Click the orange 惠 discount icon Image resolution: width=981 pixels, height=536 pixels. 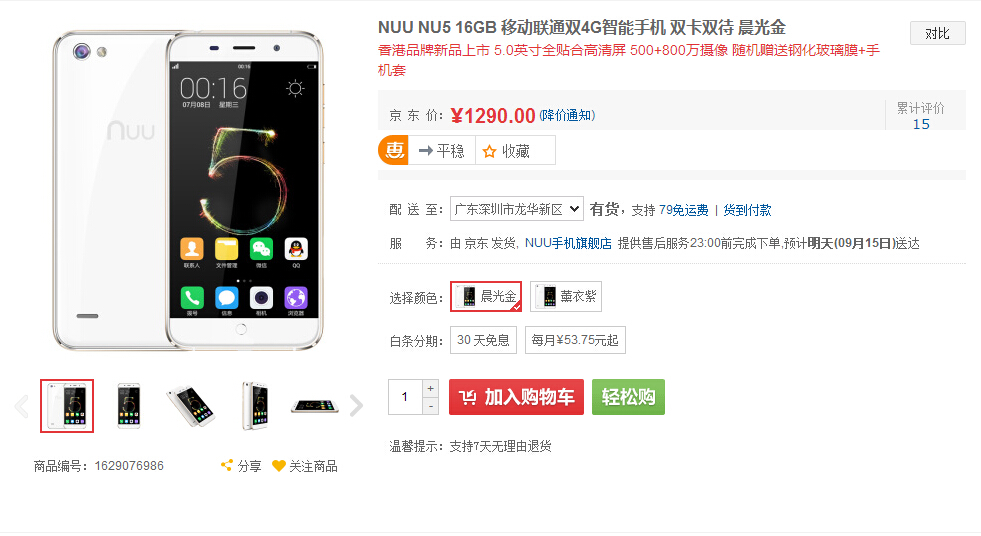point(394,151)
